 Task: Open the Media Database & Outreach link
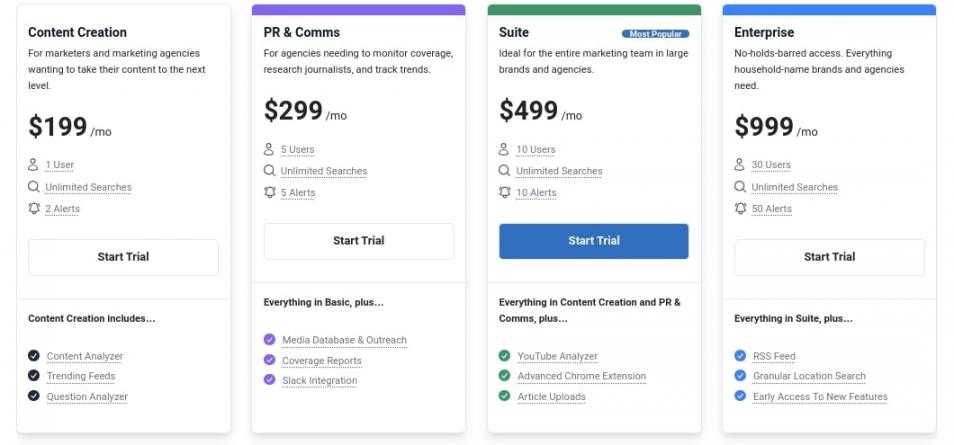coord(344,340)
